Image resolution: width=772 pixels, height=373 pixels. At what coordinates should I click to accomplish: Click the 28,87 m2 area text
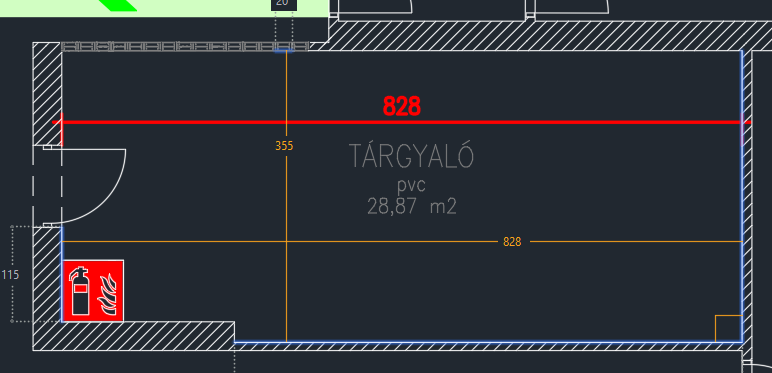click(x=412, y=206)
